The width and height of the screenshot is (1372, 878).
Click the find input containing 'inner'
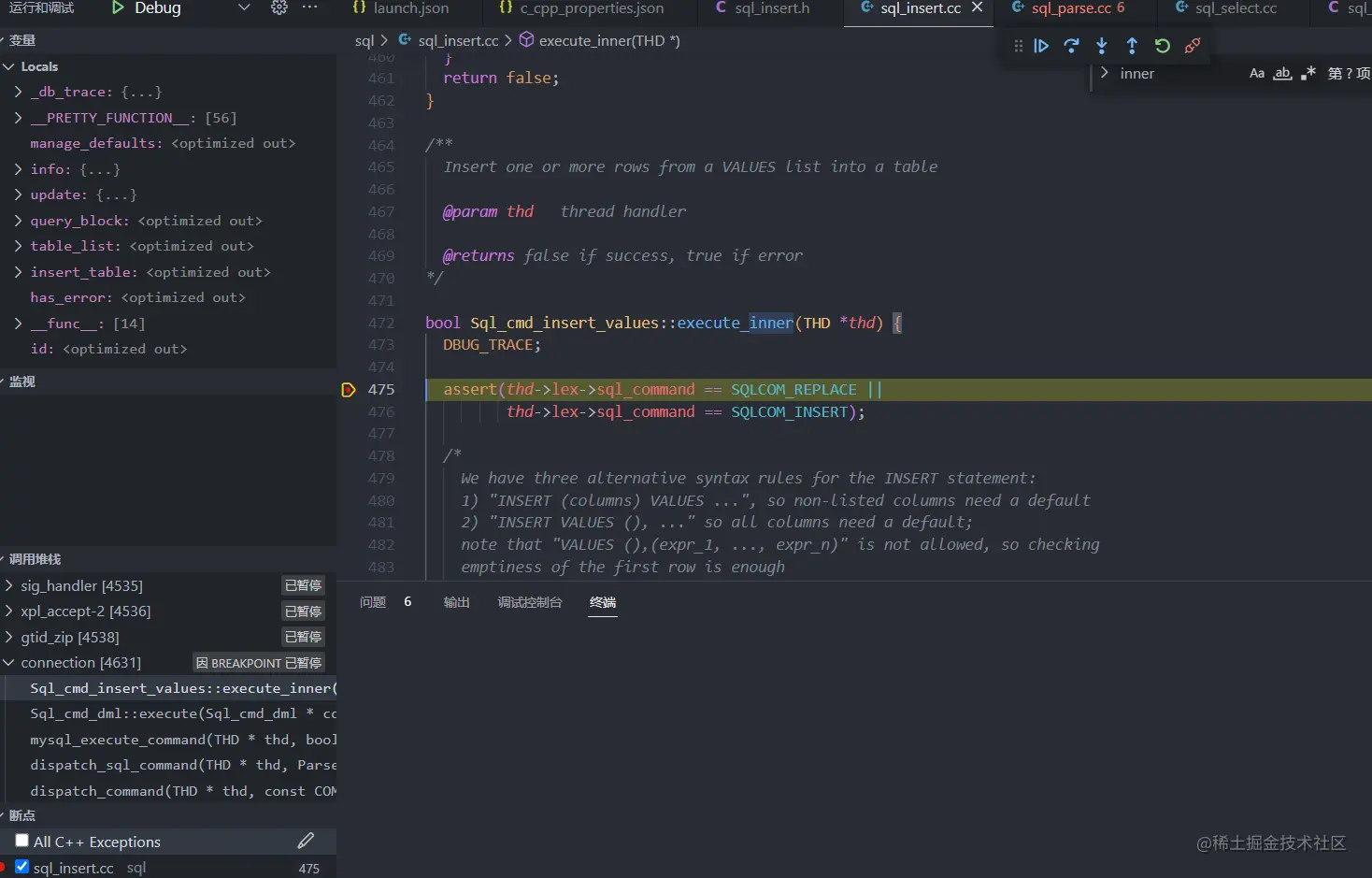coord(1179,74)
